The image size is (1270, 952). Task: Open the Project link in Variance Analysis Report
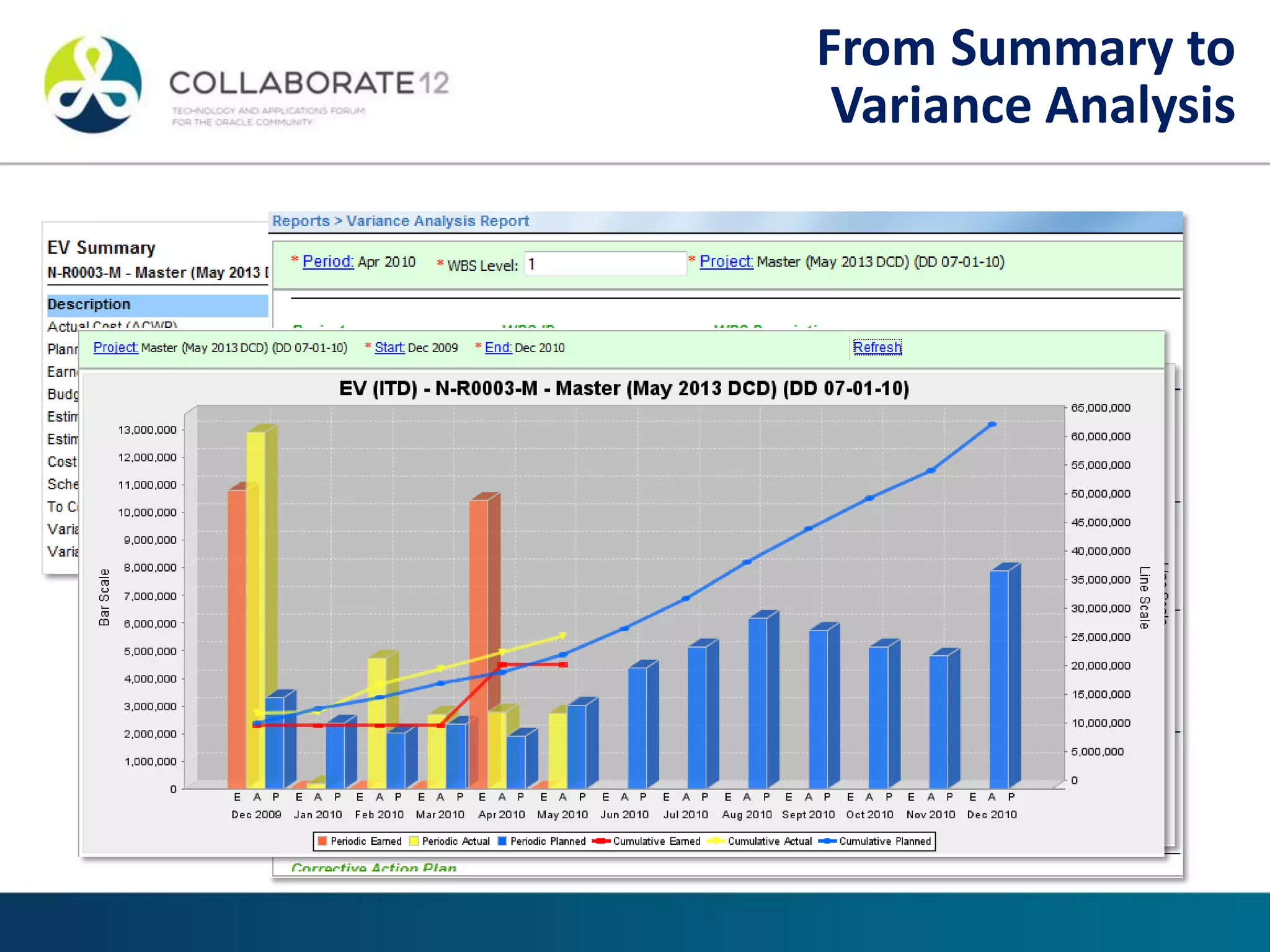tap(726, 262)
